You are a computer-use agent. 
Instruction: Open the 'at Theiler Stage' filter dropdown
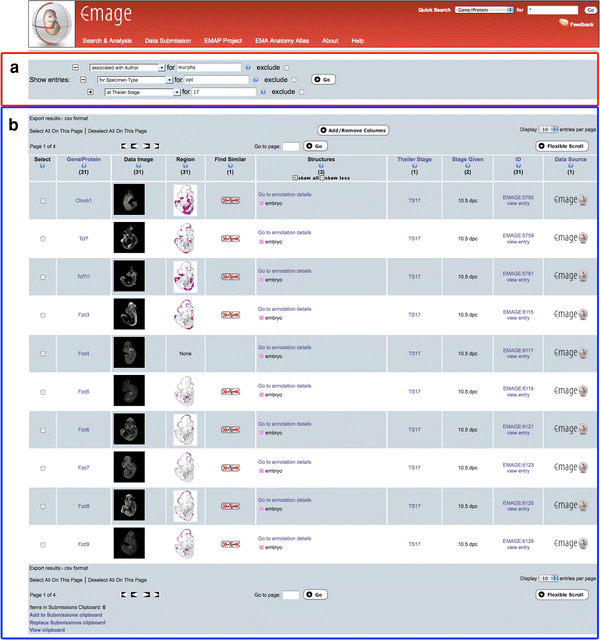coord(140,92)
